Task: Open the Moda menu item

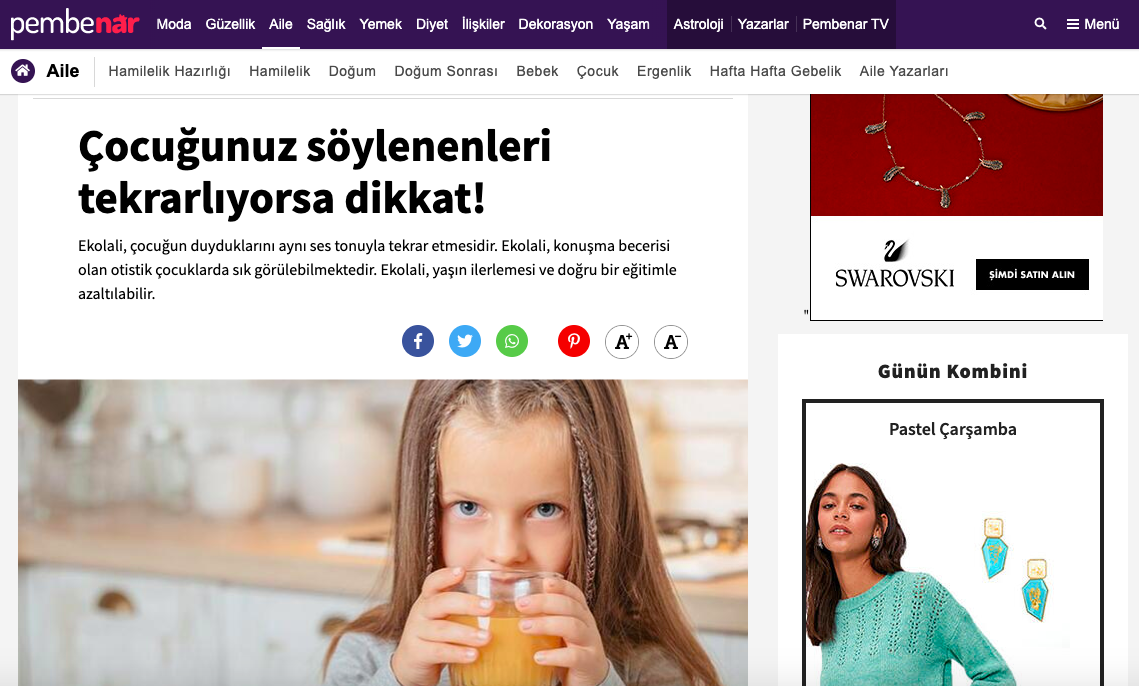Action: tap(174, 24)
